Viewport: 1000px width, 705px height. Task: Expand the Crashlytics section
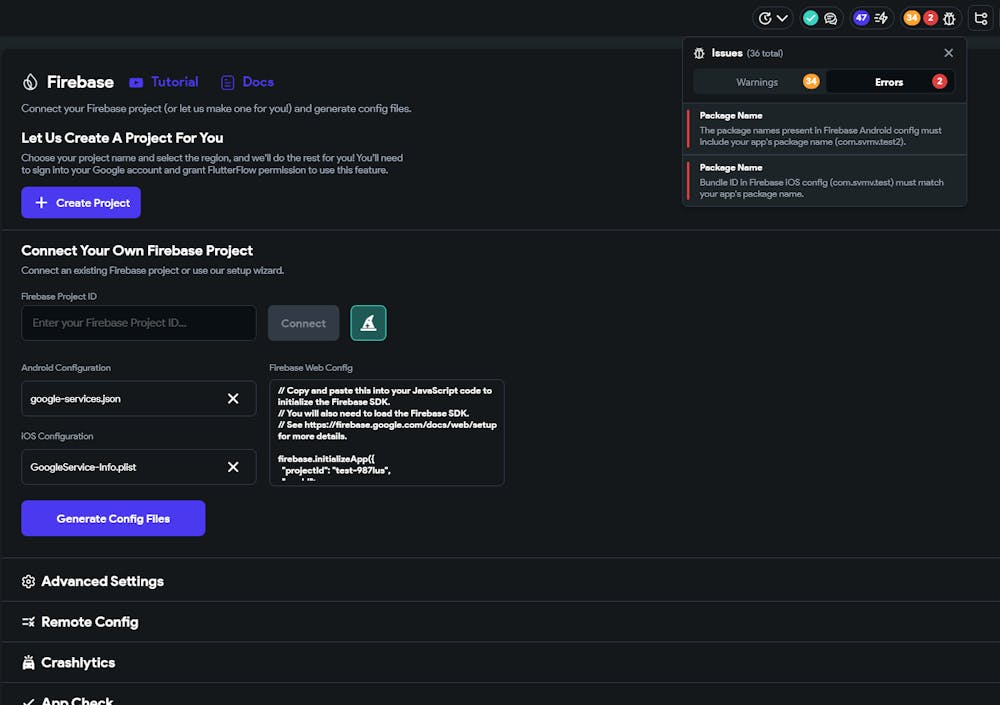(x=78, y=663)
